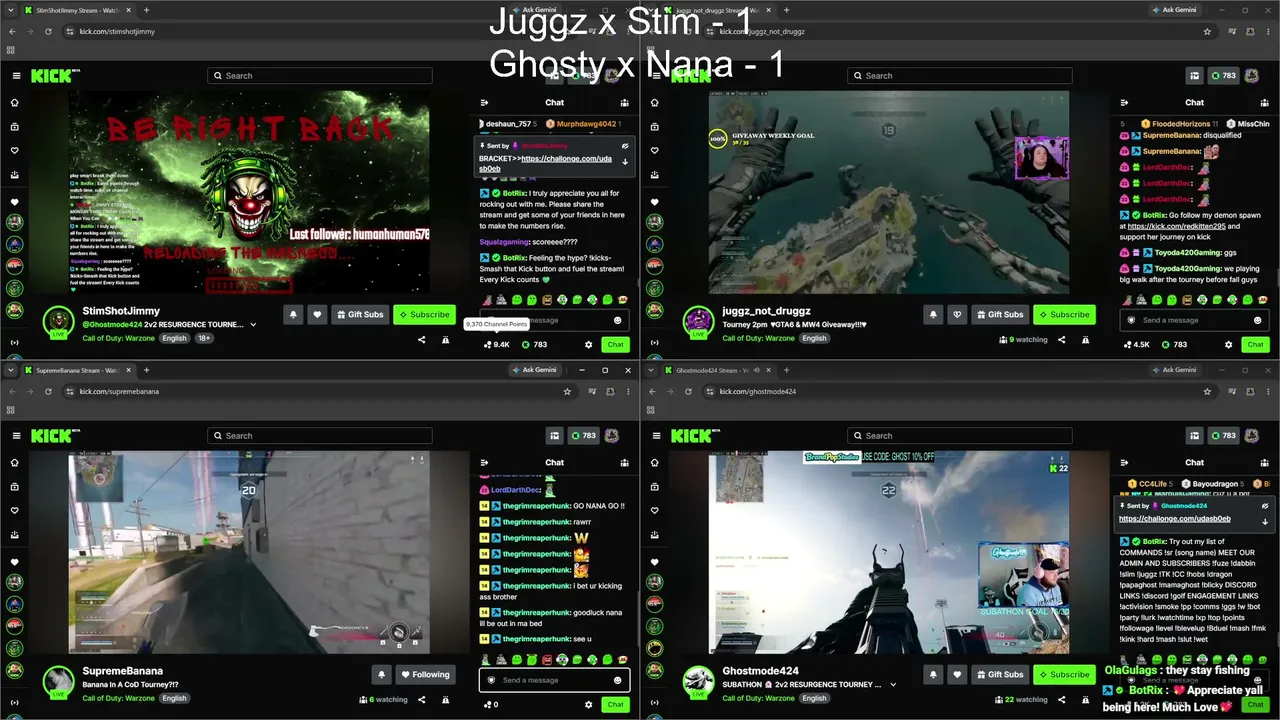Image resolution: width=1280 pixels, height=720 pixels.
Task: Follow juggz_not_druggz with the heart button
Action: point(957,314)
